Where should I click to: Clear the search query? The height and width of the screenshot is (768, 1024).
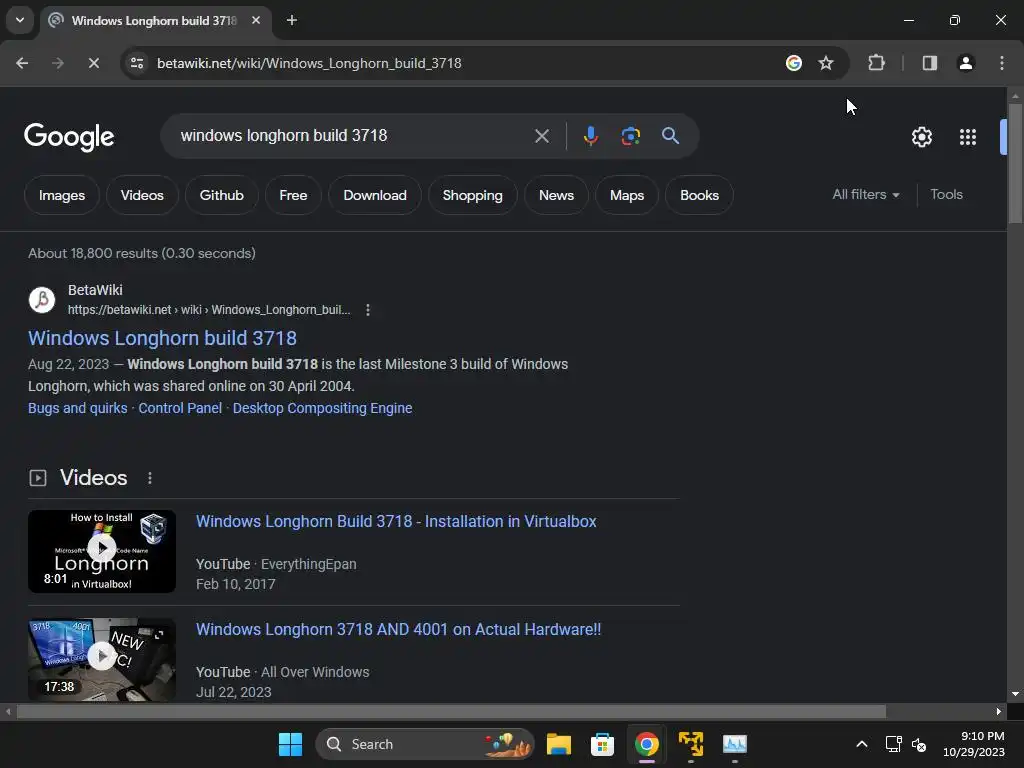(x=541, y=136)
